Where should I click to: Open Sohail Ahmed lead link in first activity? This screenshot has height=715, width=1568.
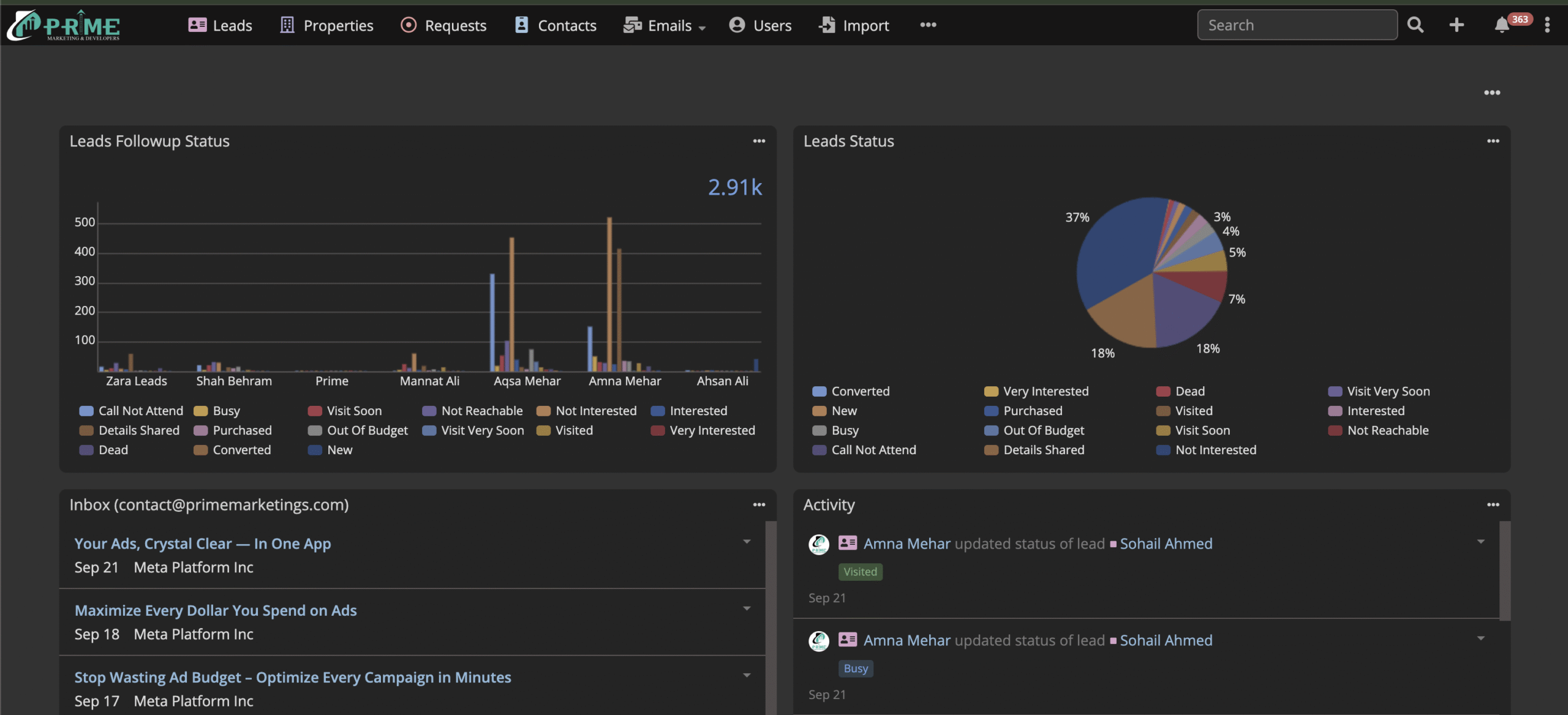point(1166,544)
